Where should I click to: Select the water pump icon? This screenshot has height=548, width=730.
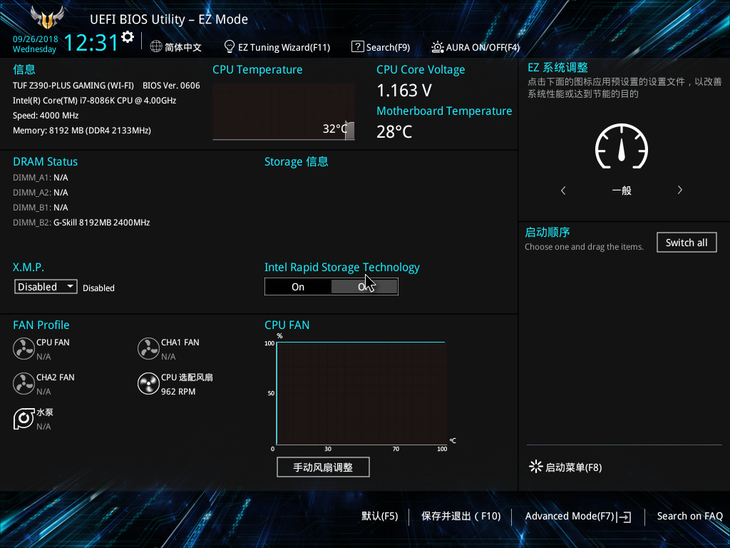pos(24,419)
